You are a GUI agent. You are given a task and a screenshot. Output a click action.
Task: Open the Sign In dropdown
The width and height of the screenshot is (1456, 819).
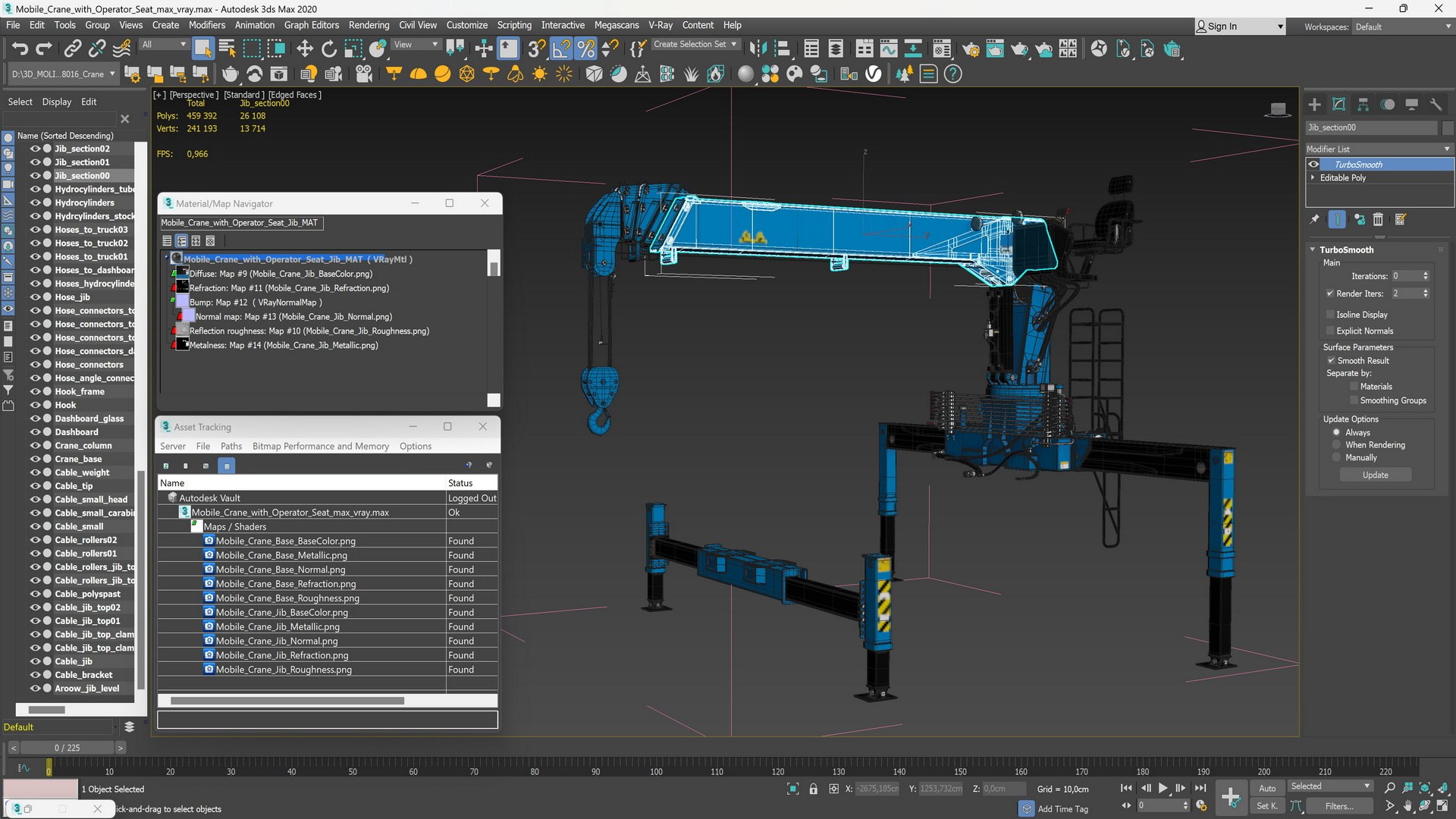[x=1240, y=27]
